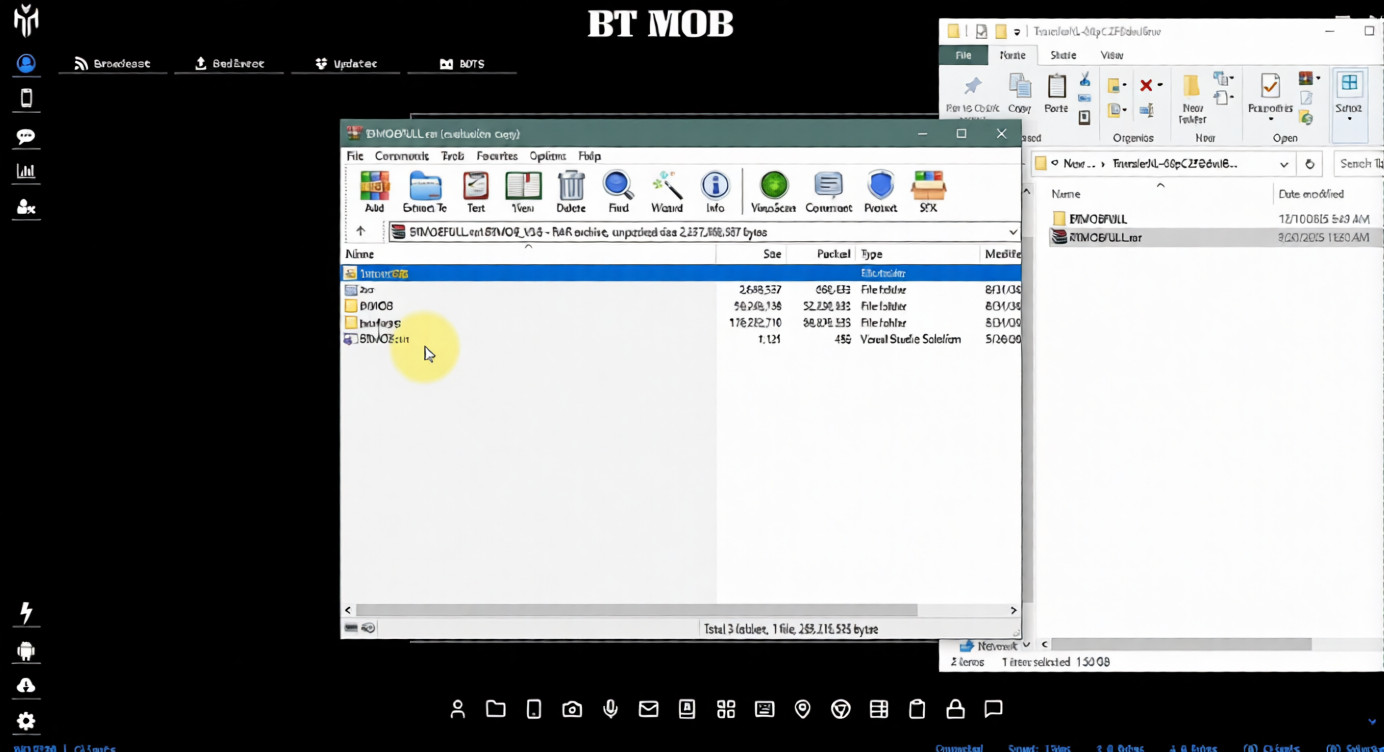Click the VirusScan toolbar icon
This screenshot has height=752, width=1384.
[x=773, y=191]
